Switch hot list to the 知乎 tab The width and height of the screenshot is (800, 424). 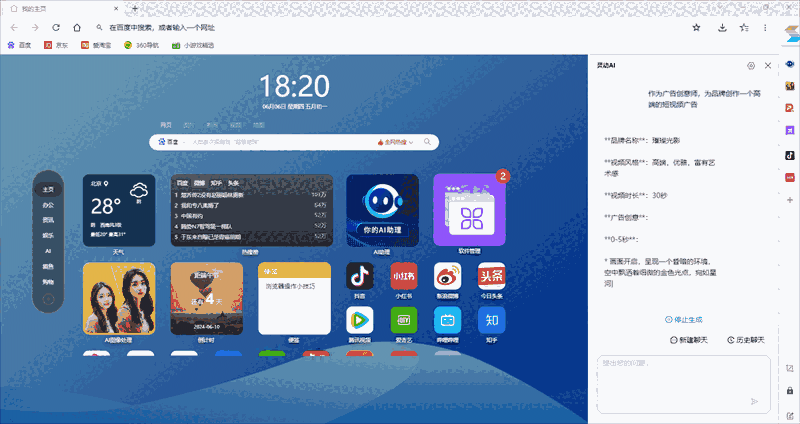(x=216, y=183)
